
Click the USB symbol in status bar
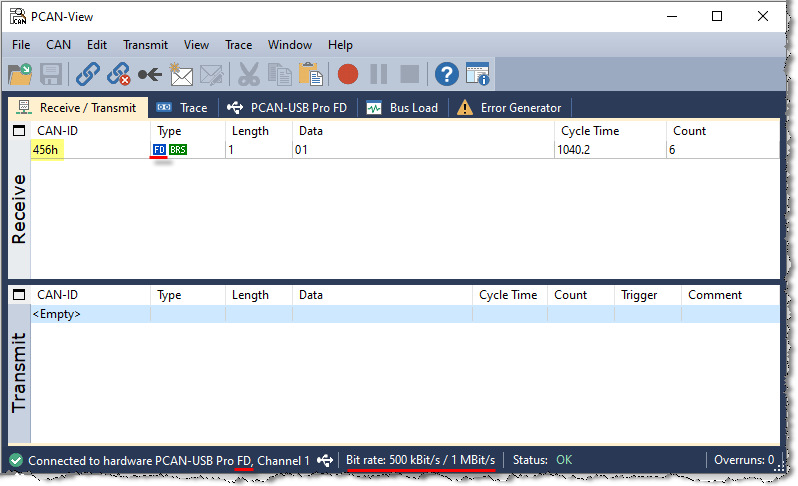(325, 461)
